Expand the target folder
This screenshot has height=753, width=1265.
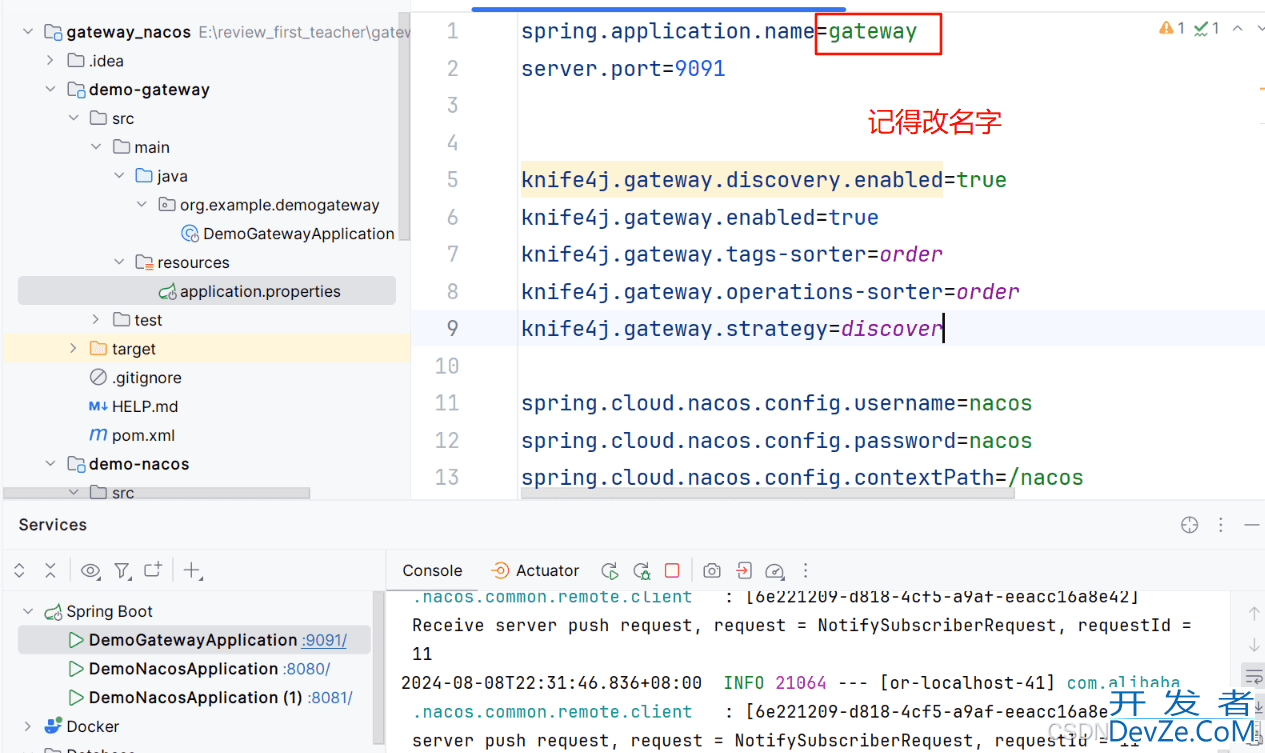(x=73, y=349)
